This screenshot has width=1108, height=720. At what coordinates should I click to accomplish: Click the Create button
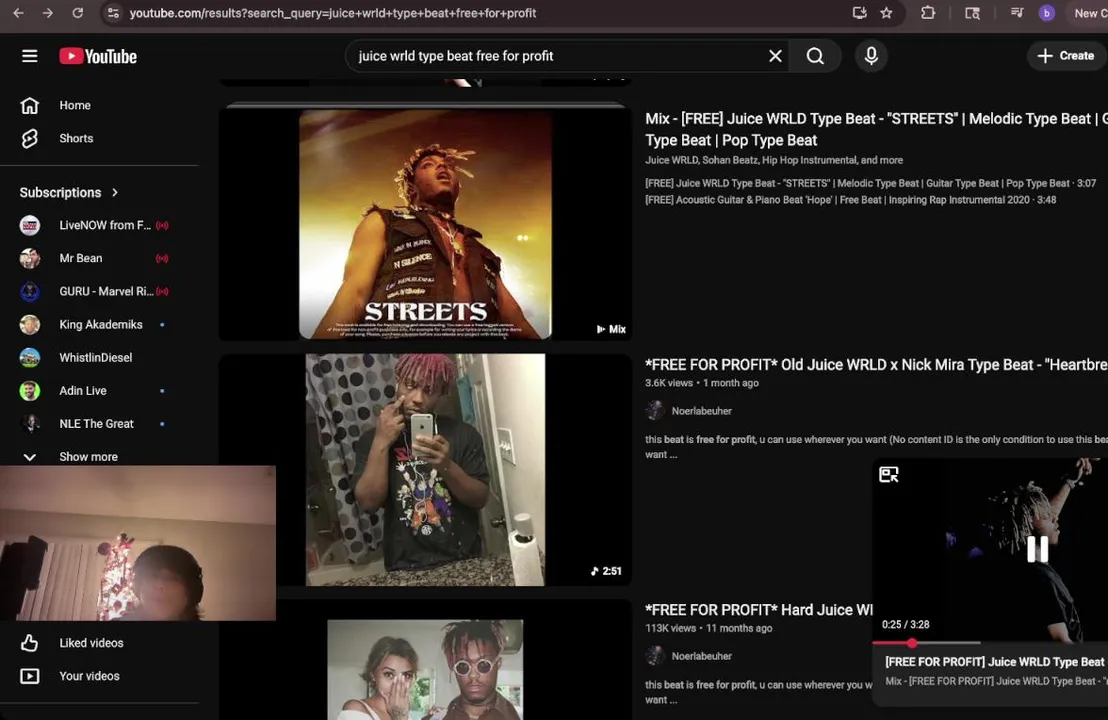tap(1066, 56)
